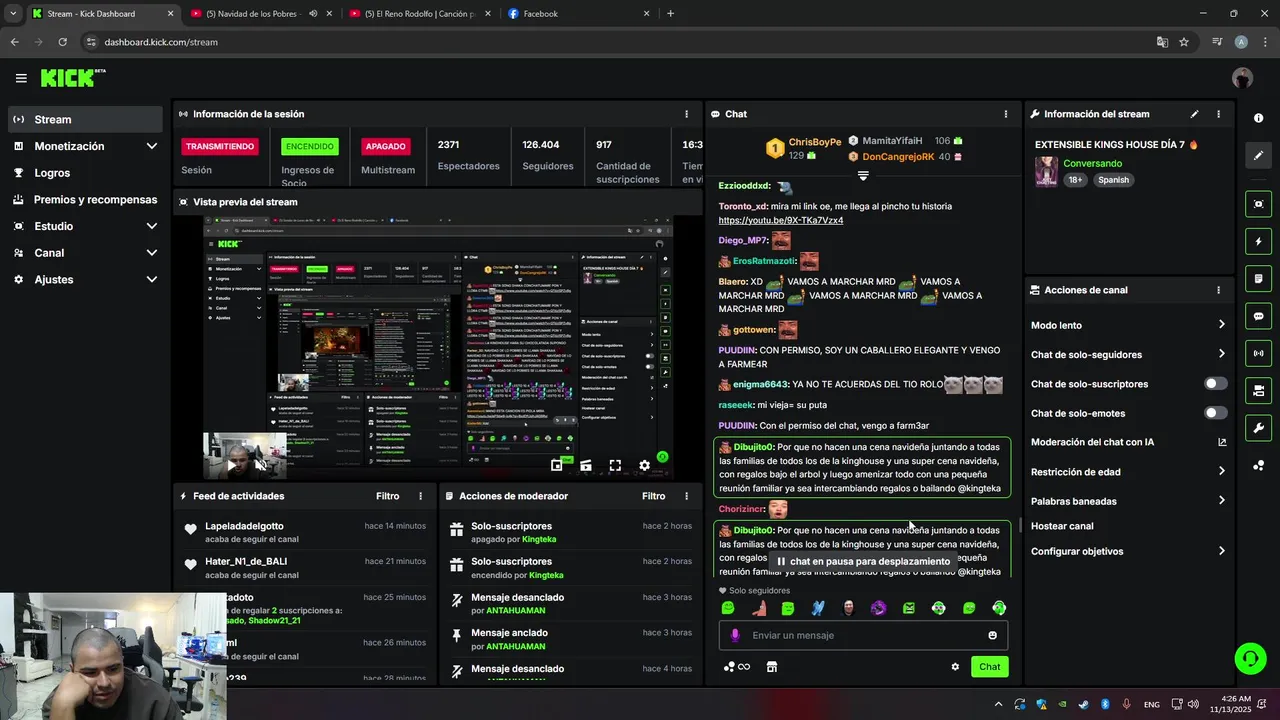Enter fullscreen in stream preview player
This screenshot has height=720, width=1280.
tap(615, 465)
